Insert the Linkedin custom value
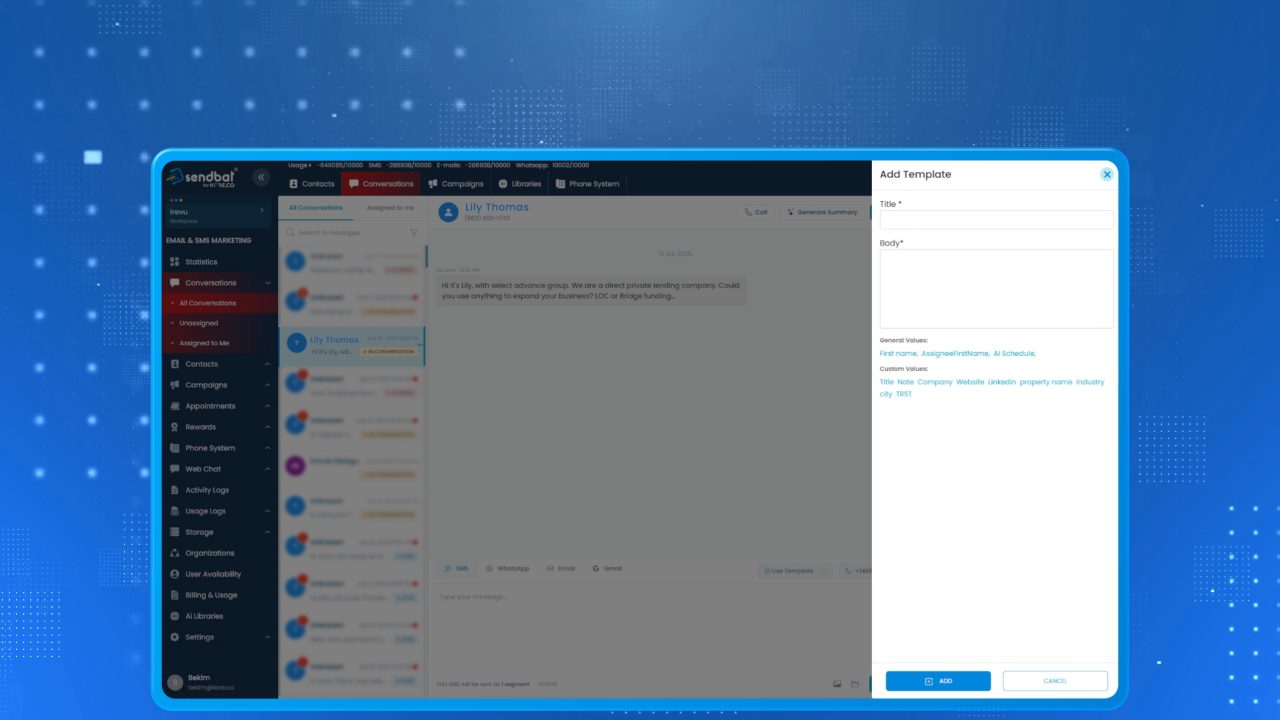The height and width of the screenshot is (720, 1280). [x=1002, y=382]
